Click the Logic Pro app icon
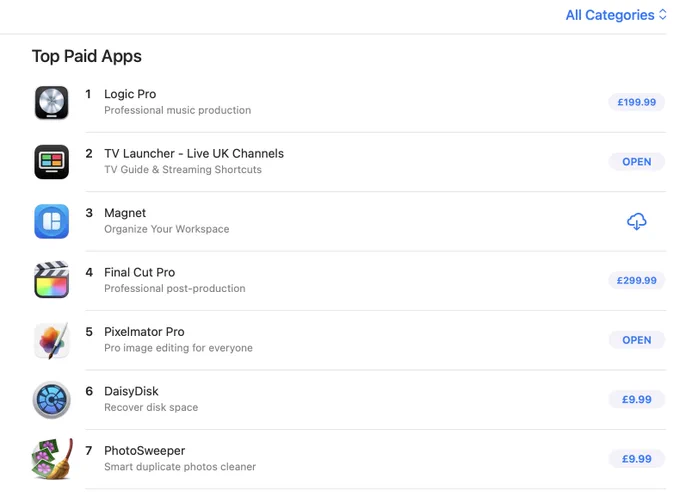Image resolution: width=680 pixels, height=497 pixels. pos(52,103)
